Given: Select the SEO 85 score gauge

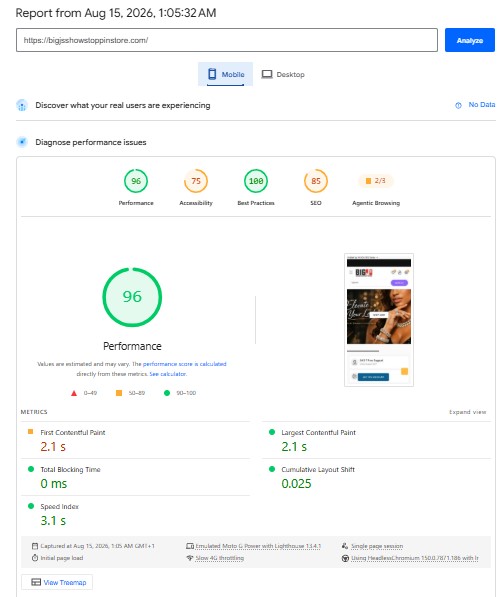Looking at the screenshot, I should click(316, 181).
